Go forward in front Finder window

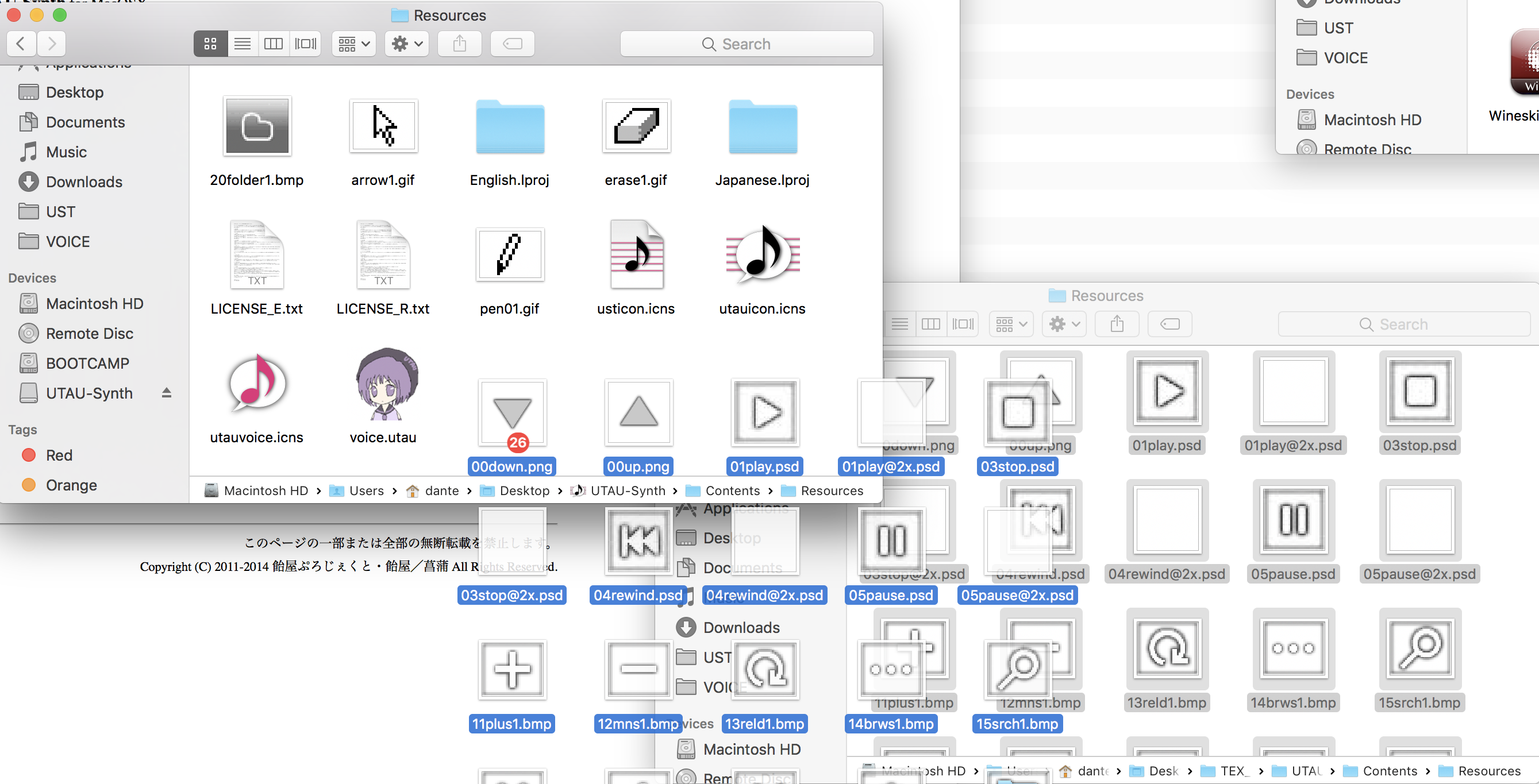(x=51, y=44)
